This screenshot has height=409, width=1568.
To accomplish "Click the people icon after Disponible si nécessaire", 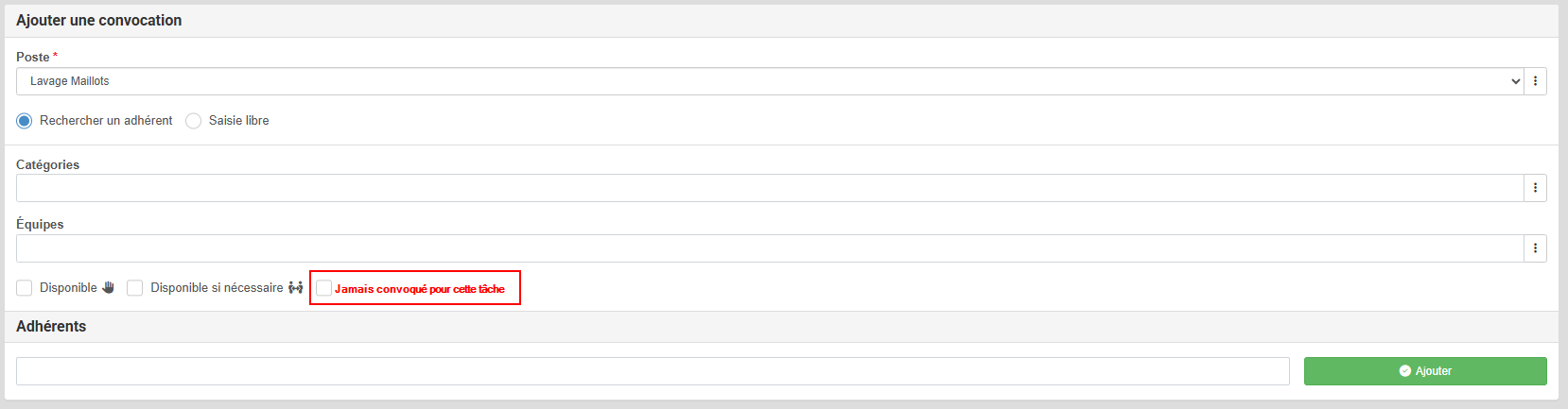I will (296, 288).
